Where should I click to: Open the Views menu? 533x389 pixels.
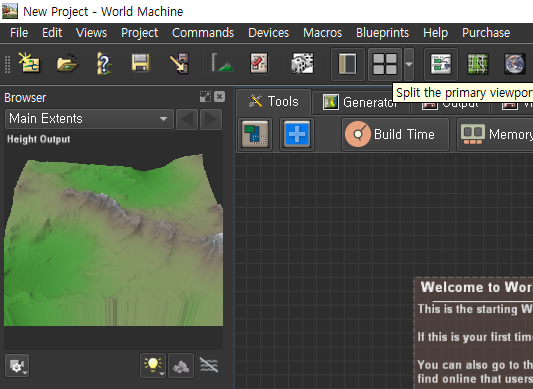click(91, 33)
